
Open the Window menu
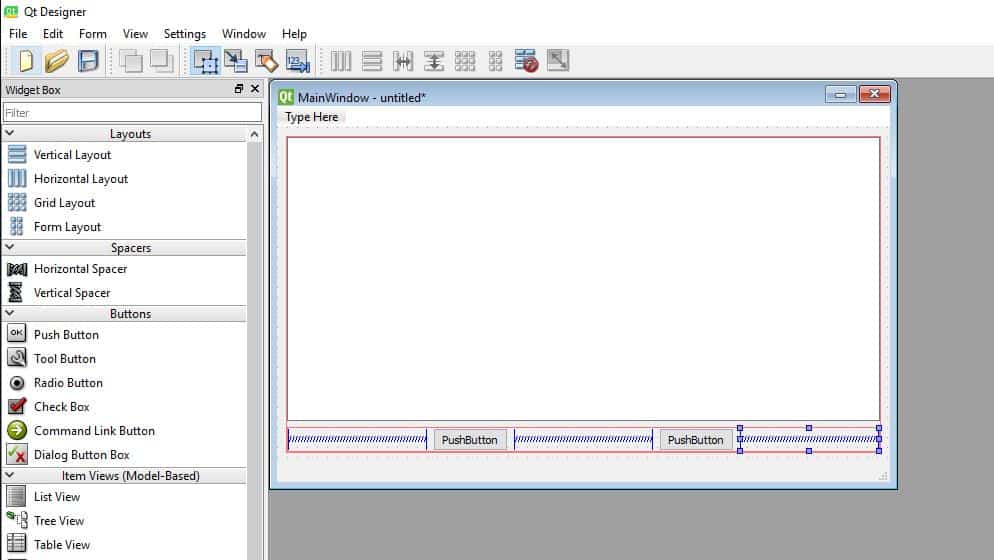click(x=243, y=34)
